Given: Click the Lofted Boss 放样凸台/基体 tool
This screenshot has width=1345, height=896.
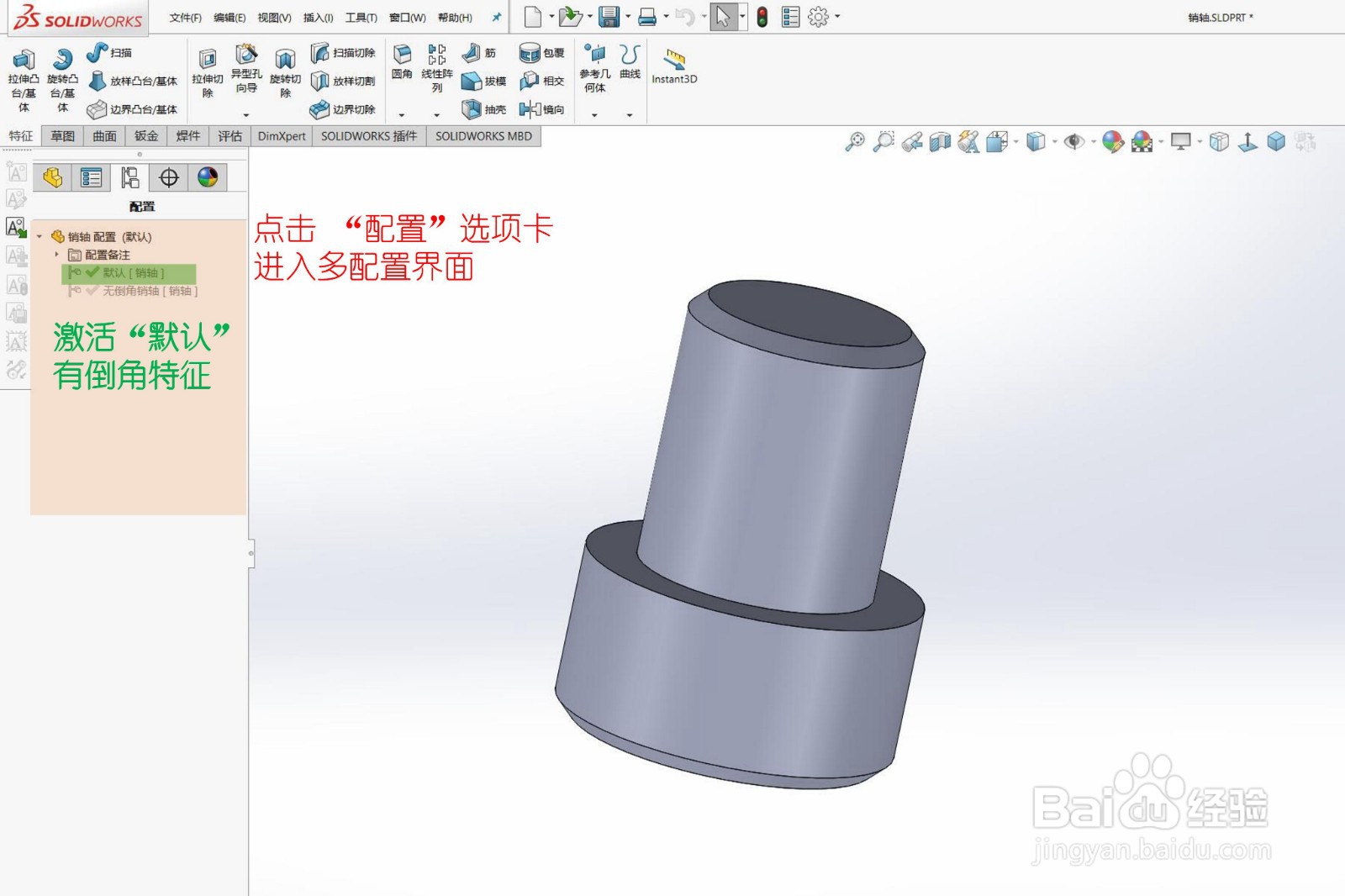Looking at the screenshot, I should pyautogui.click(x=133, y=82).
